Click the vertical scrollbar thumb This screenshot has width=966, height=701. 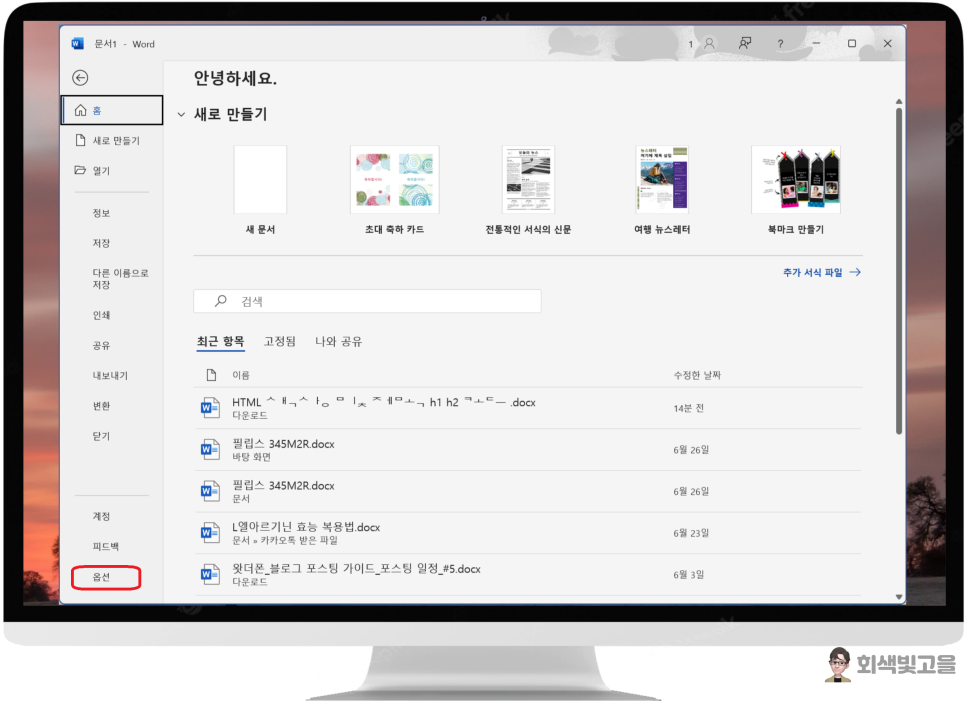click(x=899, y=271)
